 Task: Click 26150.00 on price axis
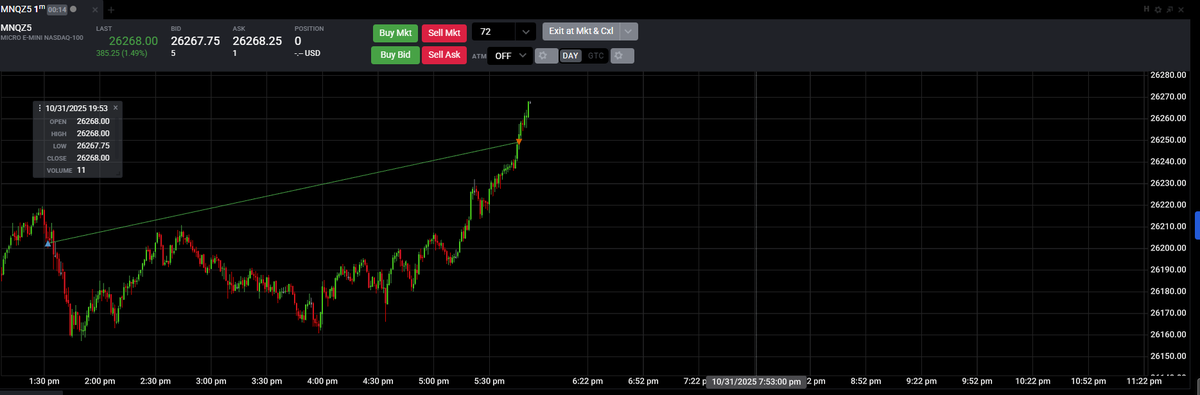click(x=1168, y=356)
